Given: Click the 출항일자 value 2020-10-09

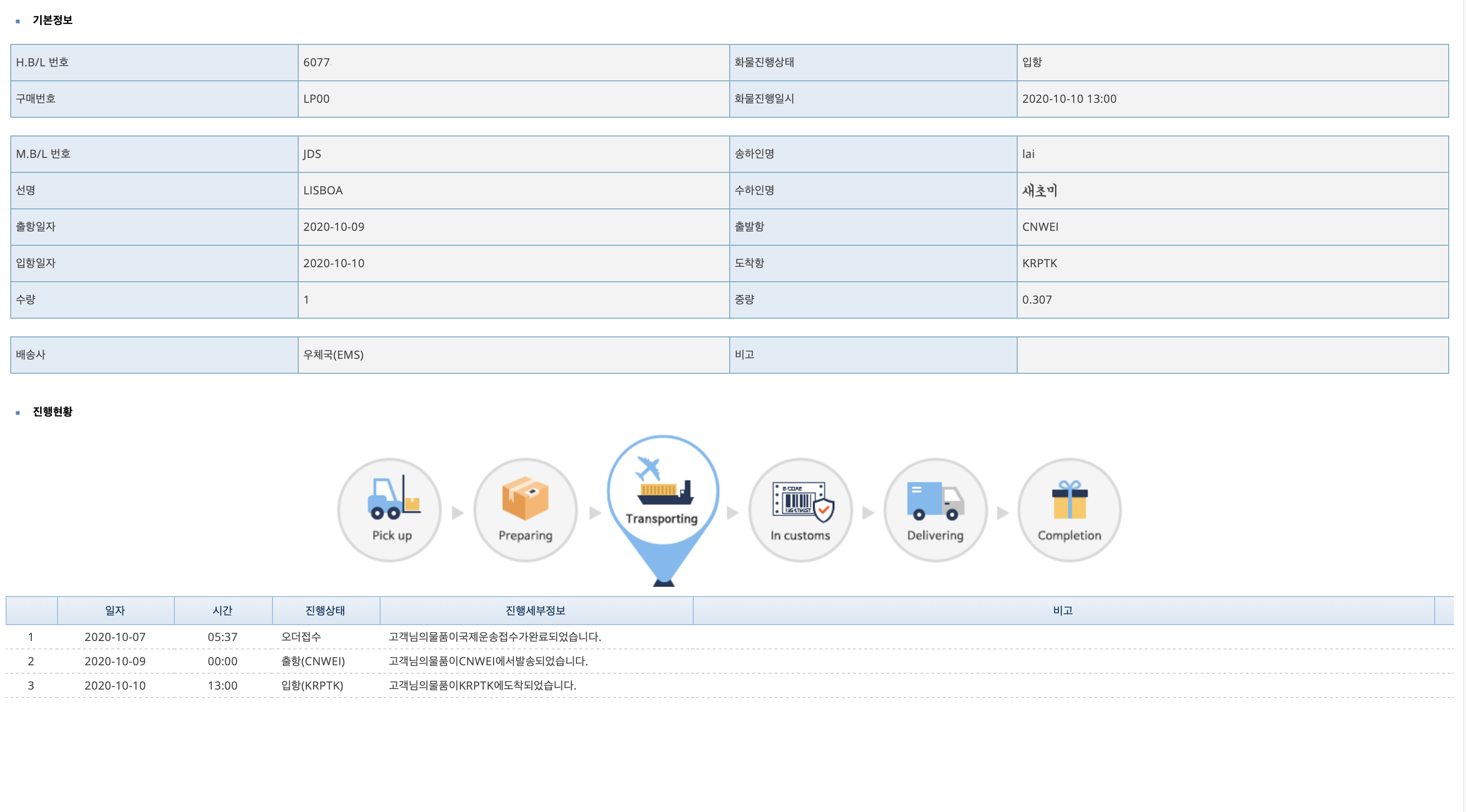Looking at the screenshot, I should click(x=333, y=227).
